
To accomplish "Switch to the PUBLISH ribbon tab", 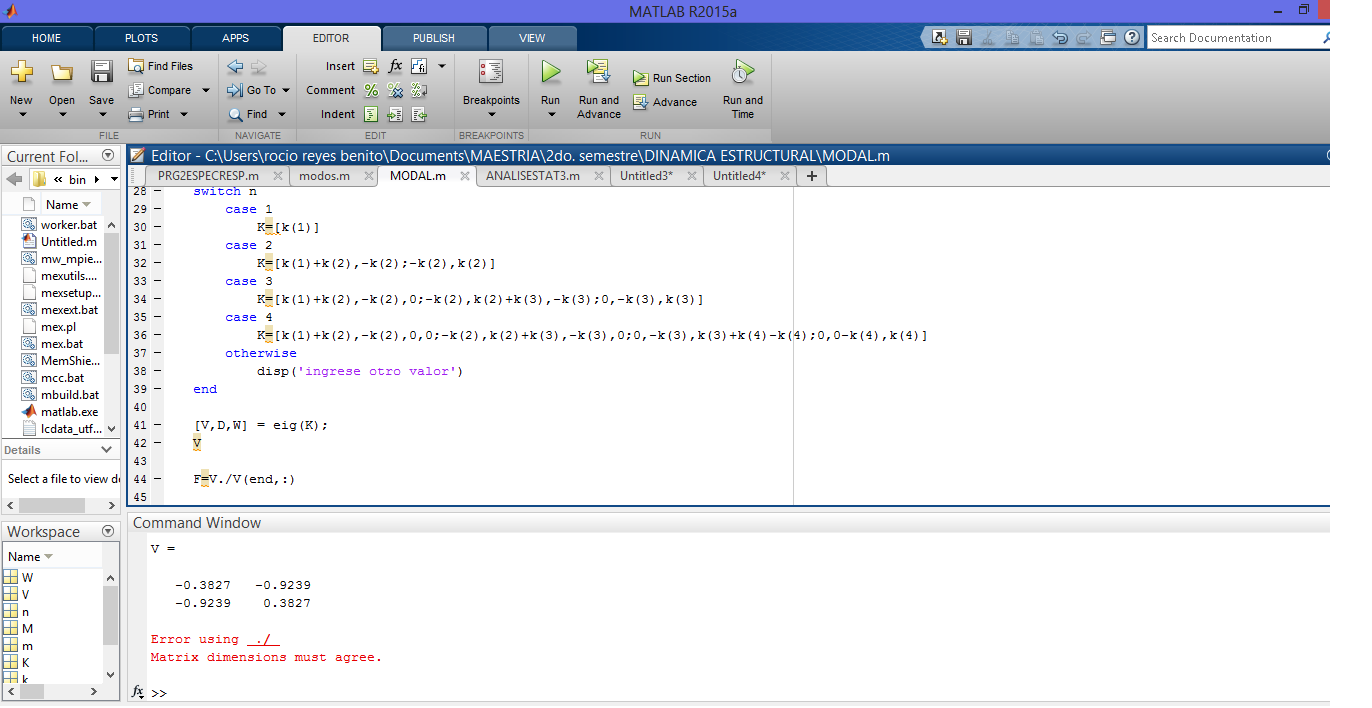I will (434, 38).
